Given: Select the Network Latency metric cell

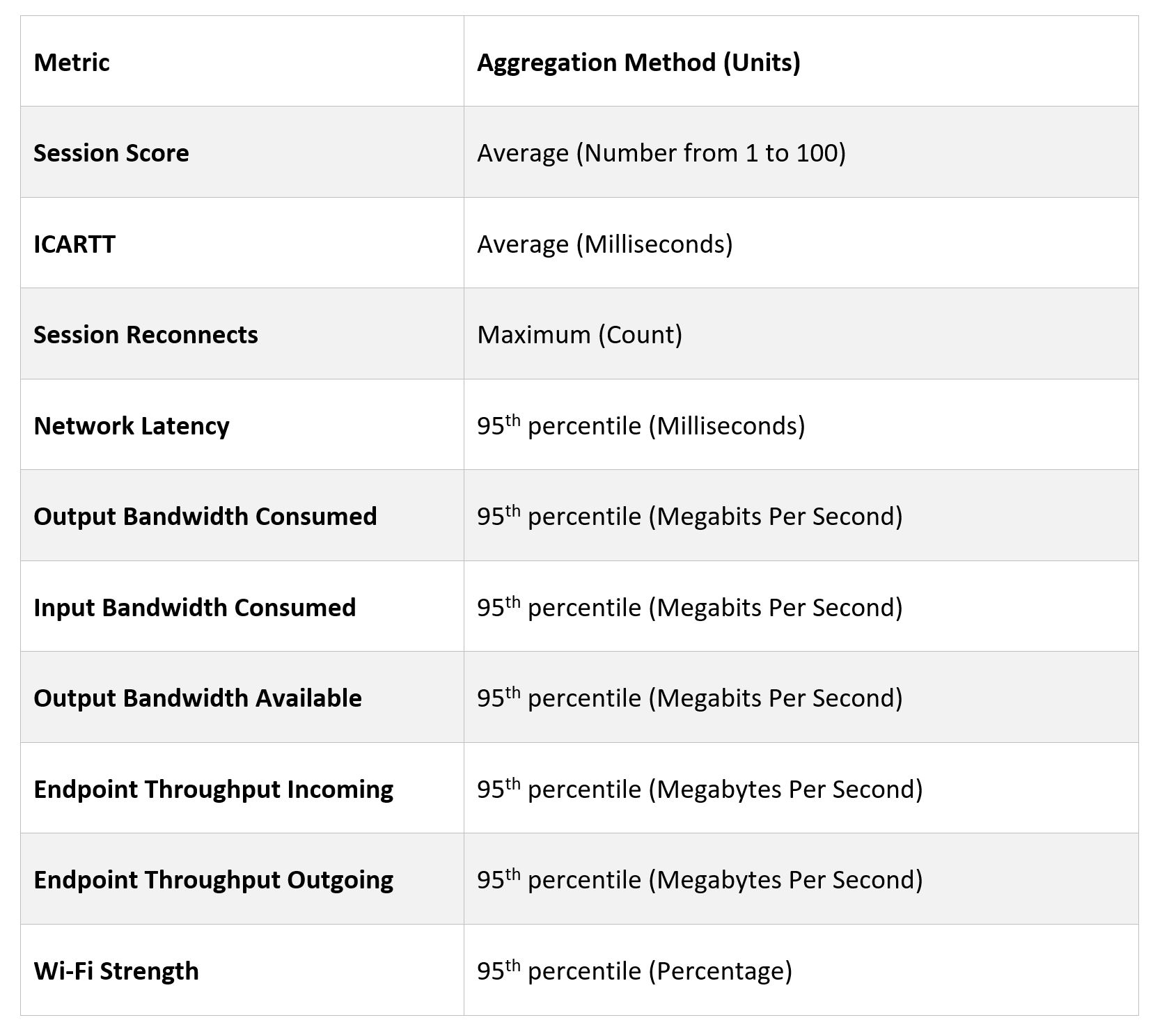Looking at the screenshot, I should coord(132,426).
